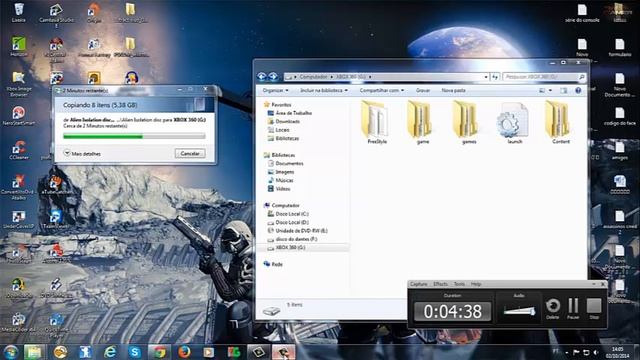Screen dimensions: 640x360
Task: Open the Windows Start menu orb
Action: pos(11,352)
